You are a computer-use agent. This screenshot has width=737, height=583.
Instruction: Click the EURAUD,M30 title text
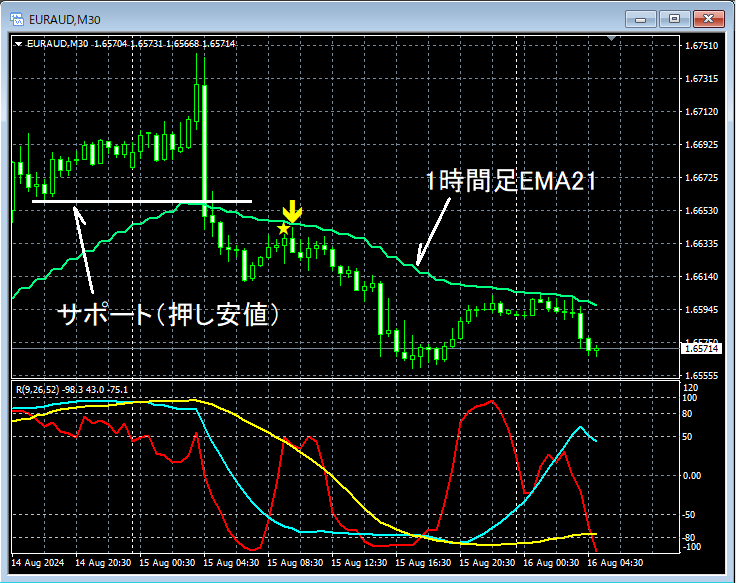click(x=65, y=20)
